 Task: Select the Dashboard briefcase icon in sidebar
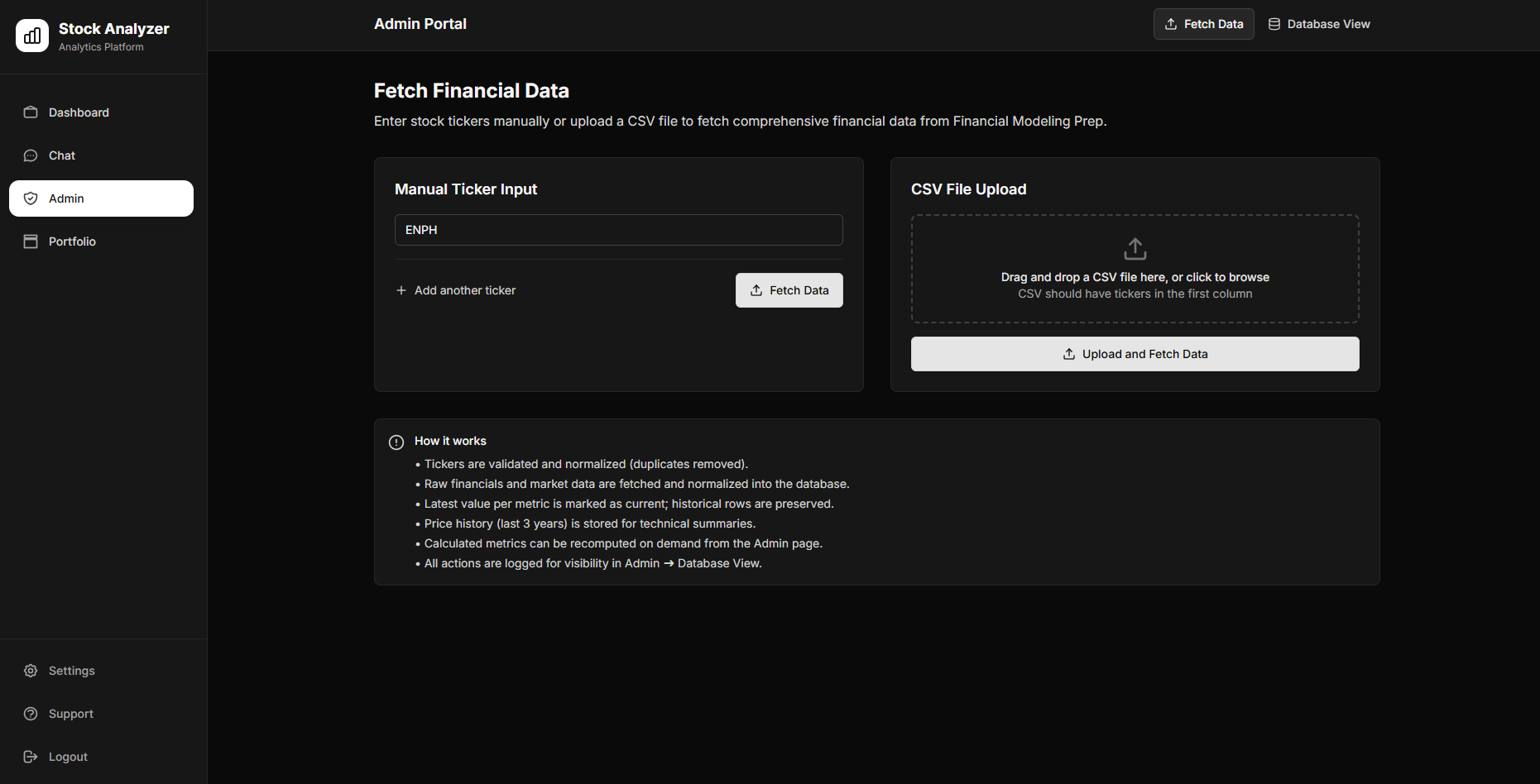click(x=31, y=112)
